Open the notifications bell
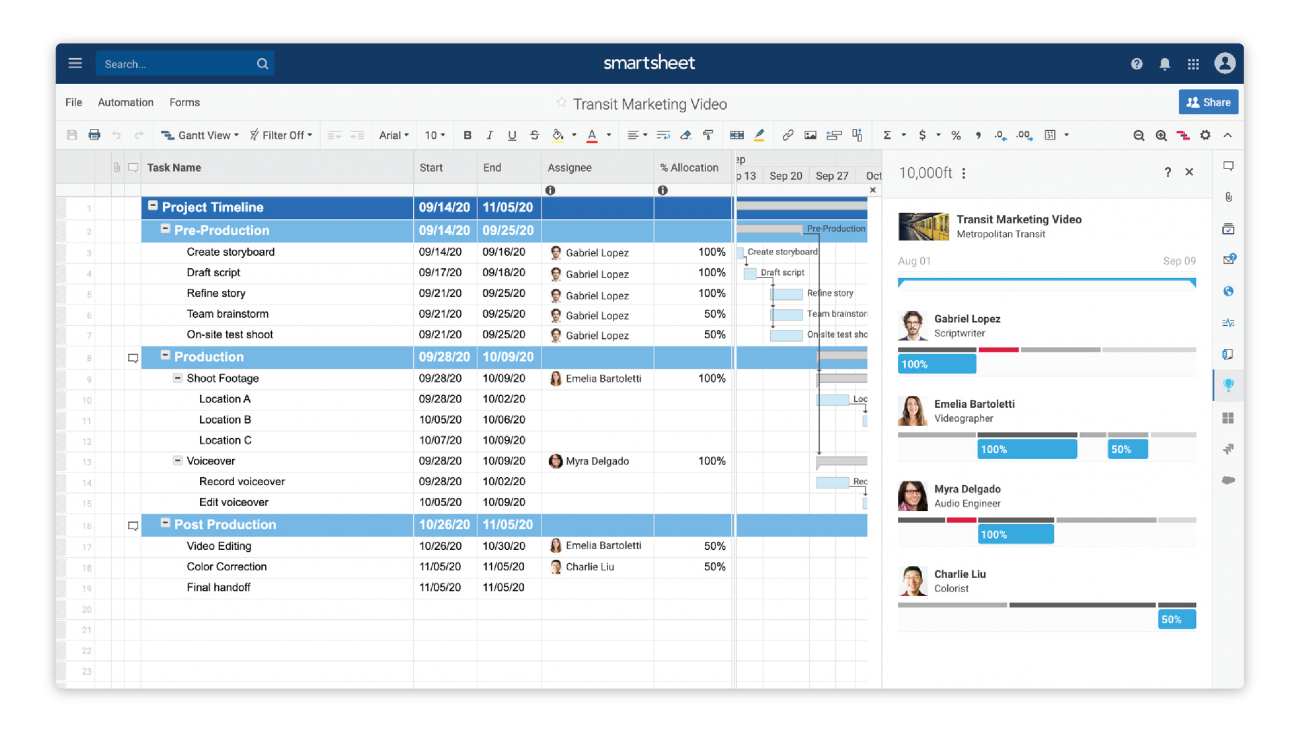Image resolution: width=1300 pixels, height=731 pixels. point(1165,64)
